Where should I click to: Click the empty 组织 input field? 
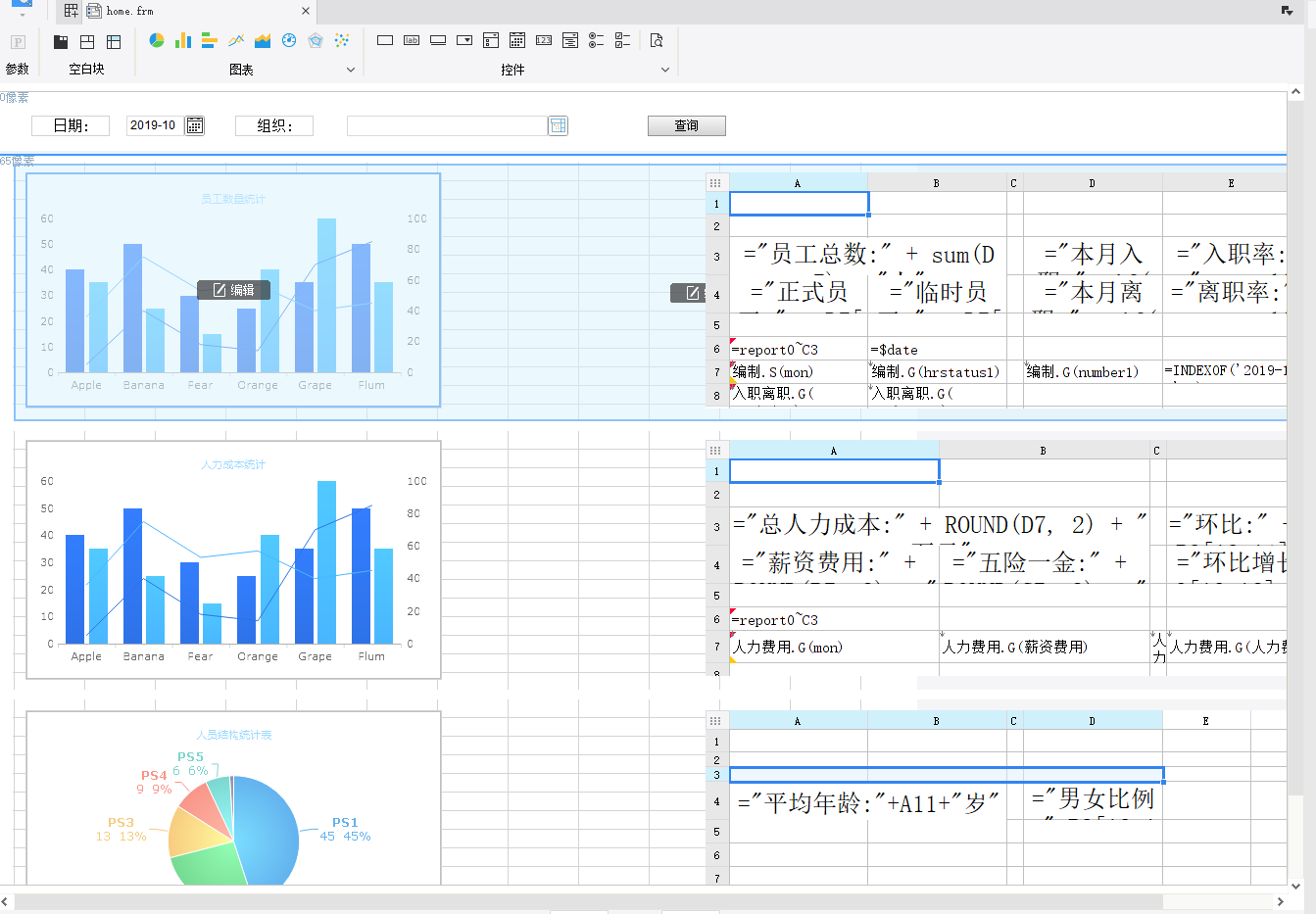pyautogui.click(x=447, y=125)
